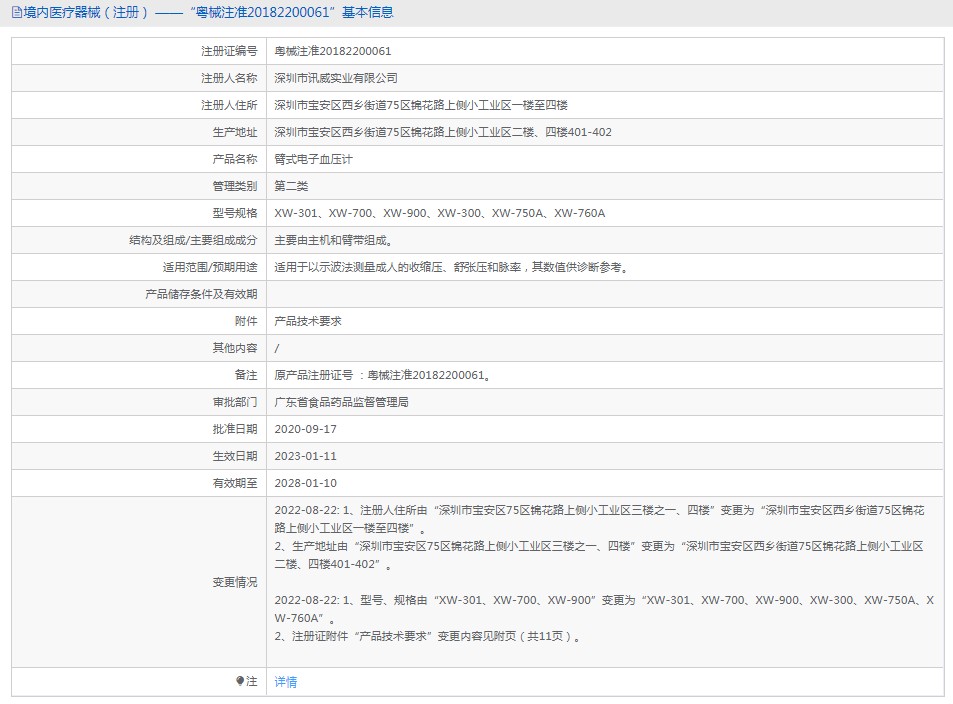Click the approving authority 广东省食品药品监督管理局

point(341,402)
